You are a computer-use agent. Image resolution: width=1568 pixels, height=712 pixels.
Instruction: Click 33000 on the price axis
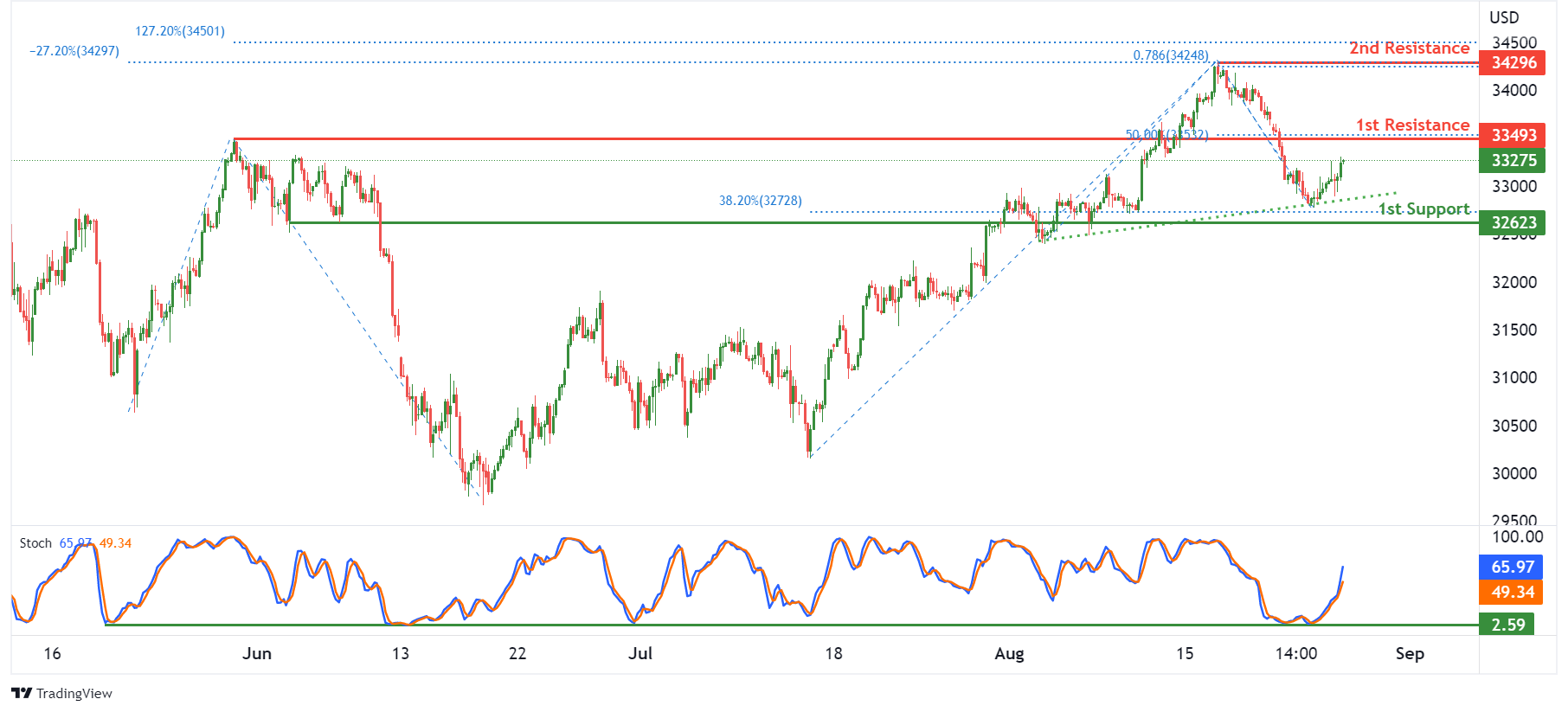click(1513, 187)
